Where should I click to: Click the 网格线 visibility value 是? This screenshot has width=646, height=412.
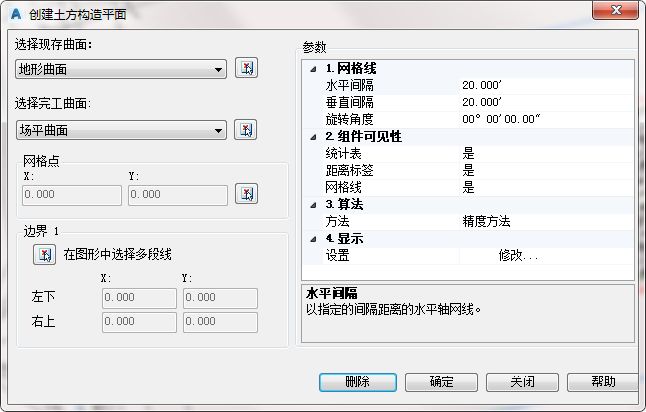coord(468,188)
